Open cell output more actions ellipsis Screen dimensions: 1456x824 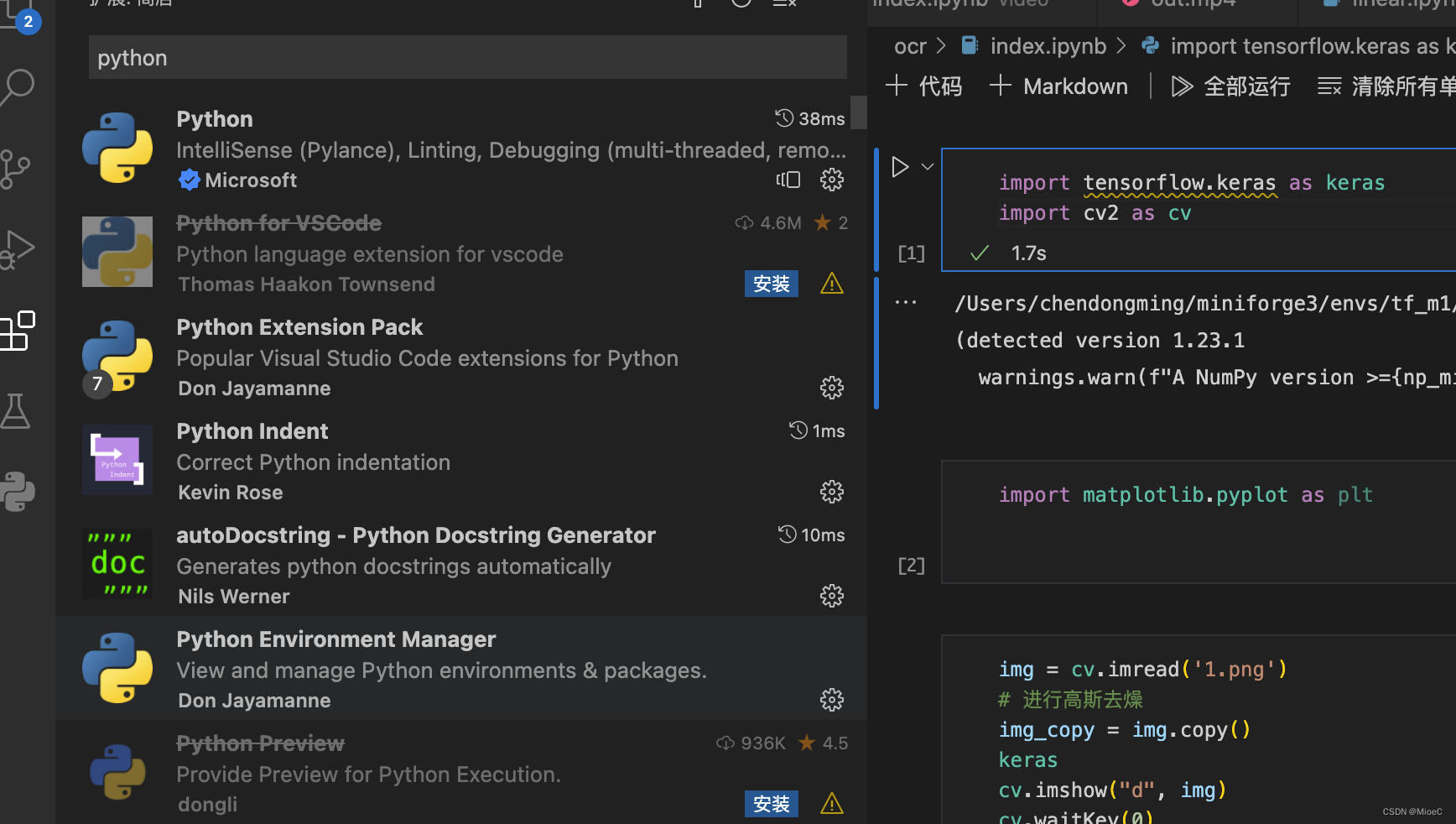tap(906, 302)
